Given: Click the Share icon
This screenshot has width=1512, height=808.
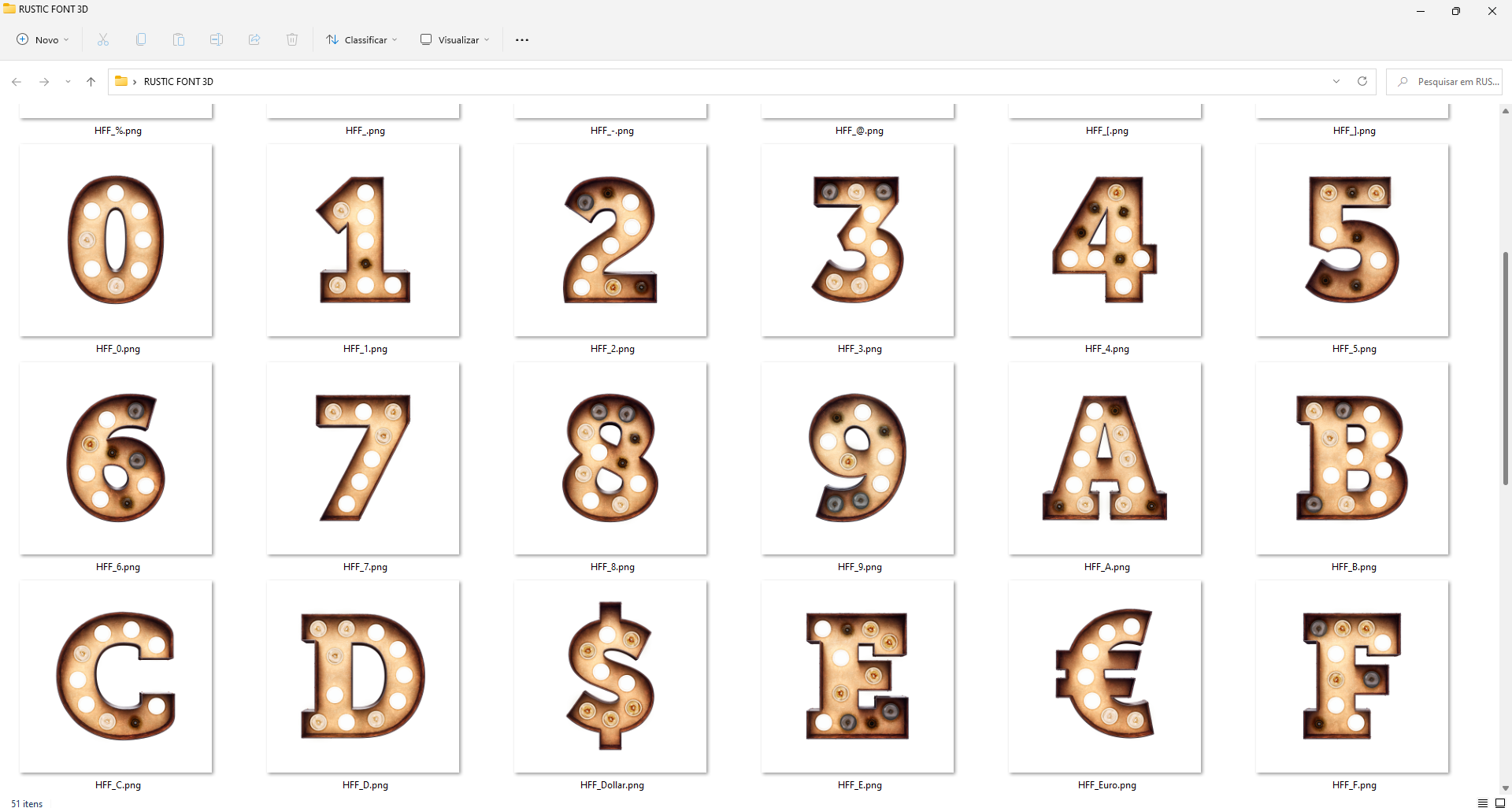Looking at the screenshot, I should tap(254, 39).
